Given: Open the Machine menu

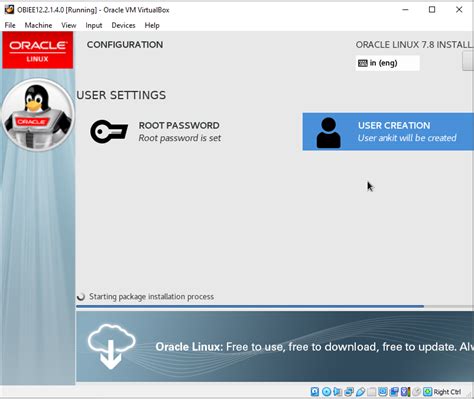Looking at the screenshot, I should (x=38, y=25).
